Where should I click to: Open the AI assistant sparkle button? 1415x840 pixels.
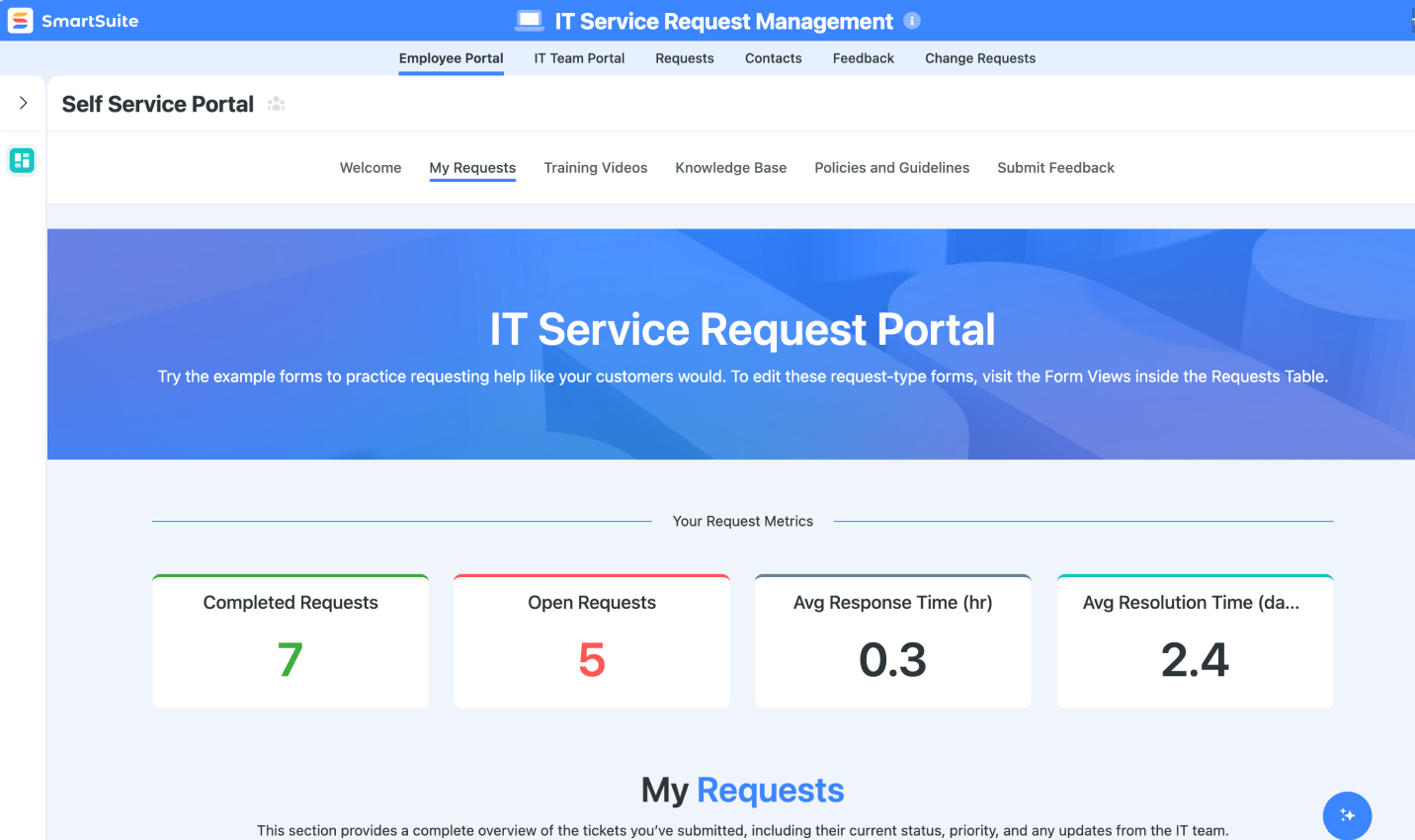click(1347, 815)
